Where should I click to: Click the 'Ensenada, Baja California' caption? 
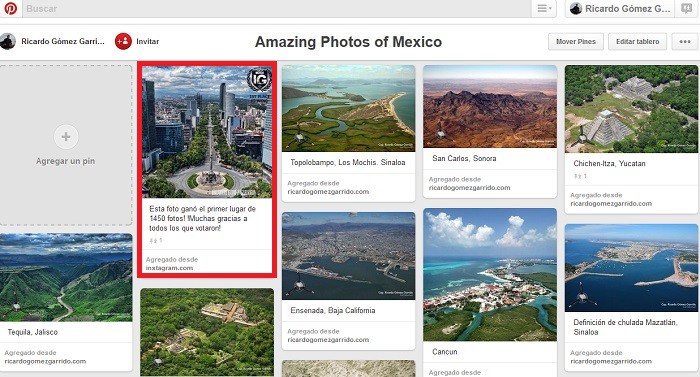[333, 310]
